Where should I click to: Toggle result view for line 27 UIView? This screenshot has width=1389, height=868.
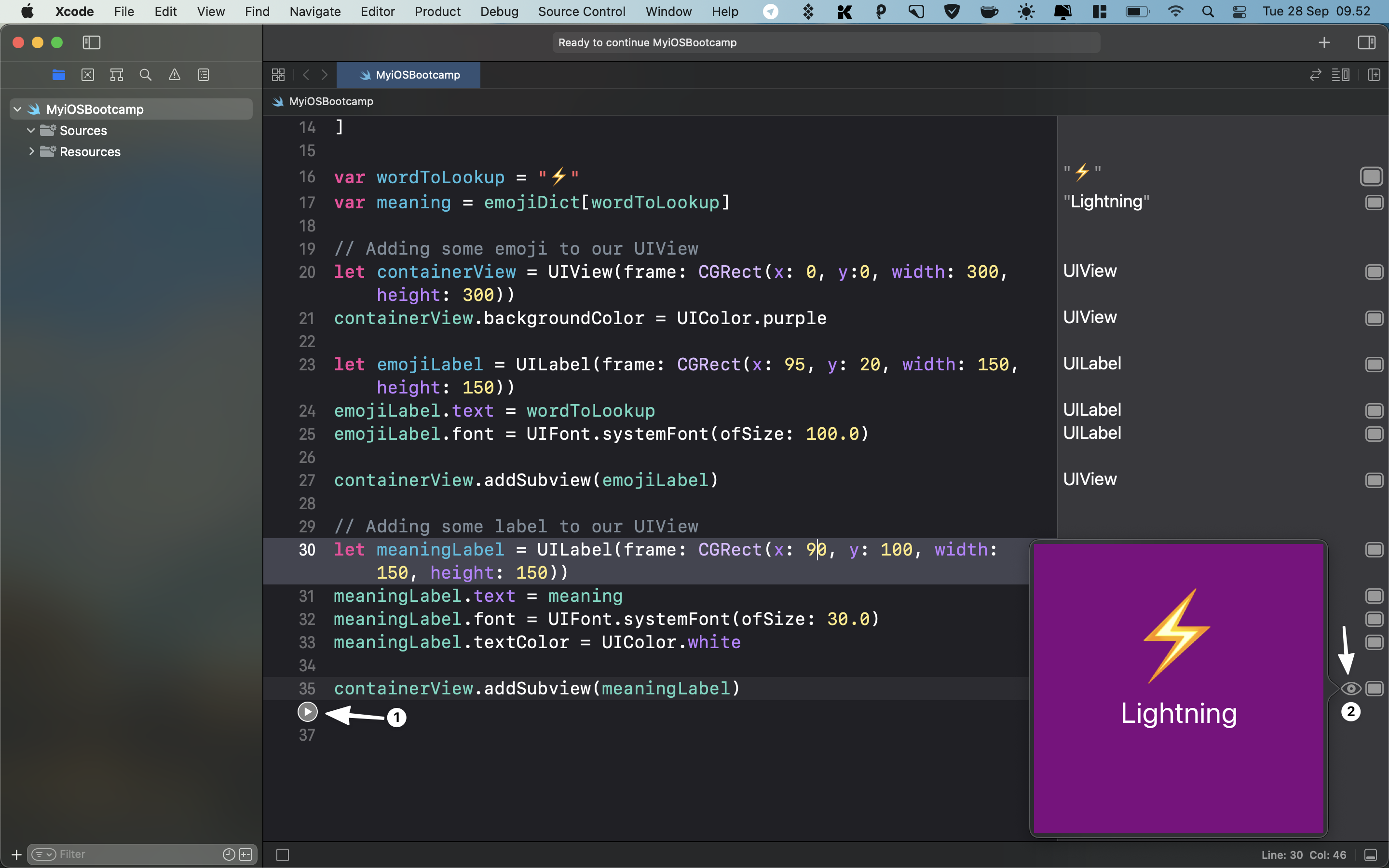pos(1374,480)
